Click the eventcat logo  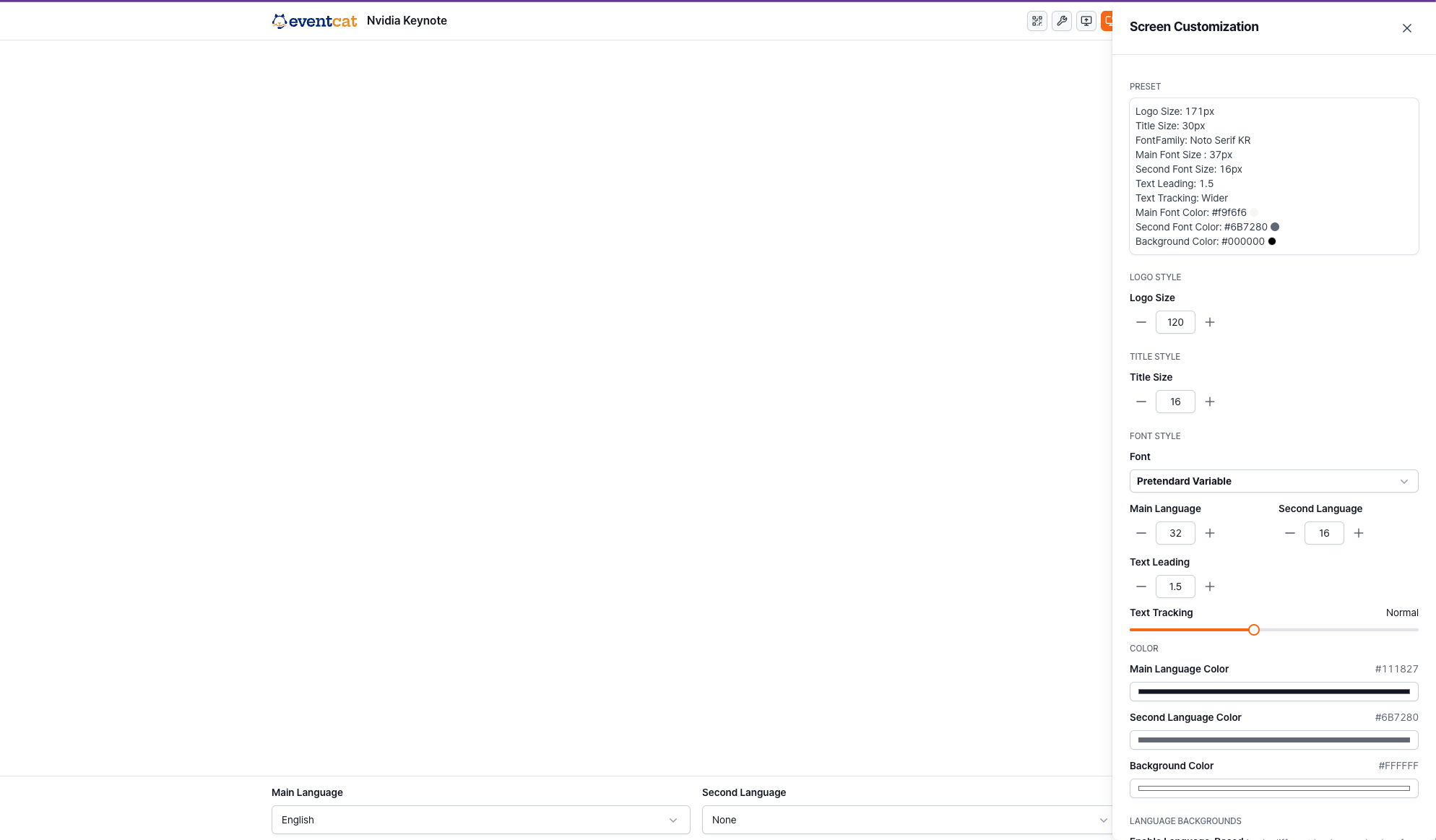pos(314,21)
